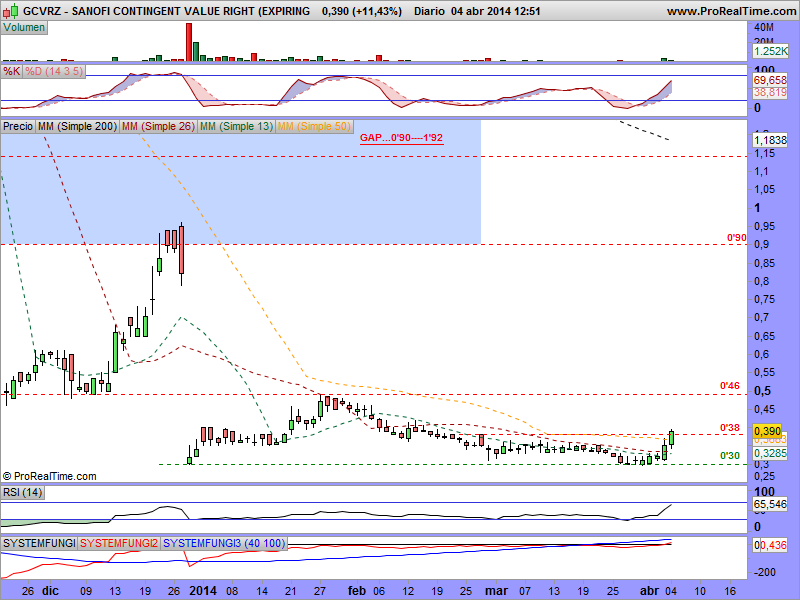The width and height of the screenshot is (800, 600).
Task: Click the MM (Simple 50) indicator label
Action: tap(314, 126)
